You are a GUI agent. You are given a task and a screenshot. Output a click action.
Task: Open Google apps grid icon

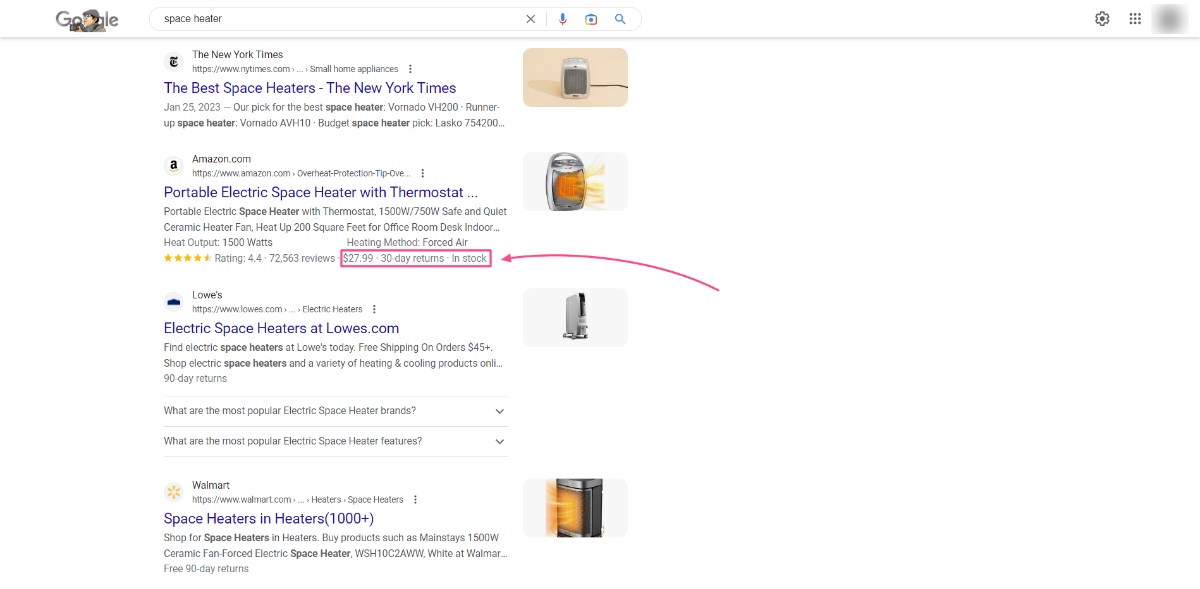tap(1135, 19)
